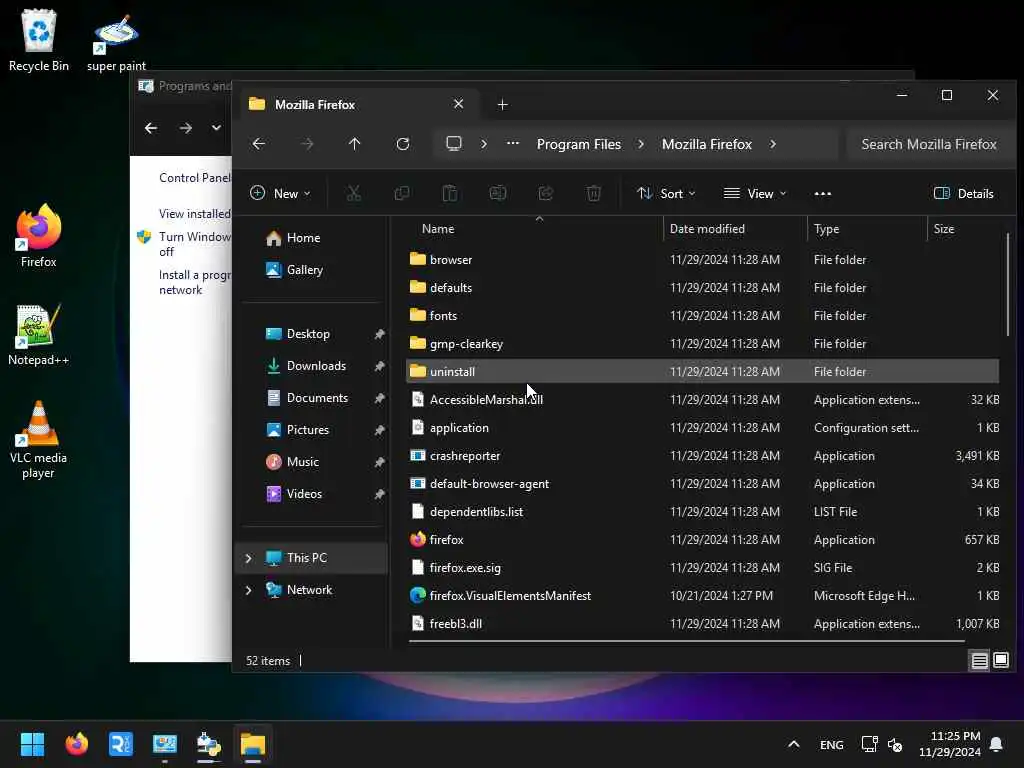Click the Share icon in toolbar
1024x768 pixels.
[545, 193]
